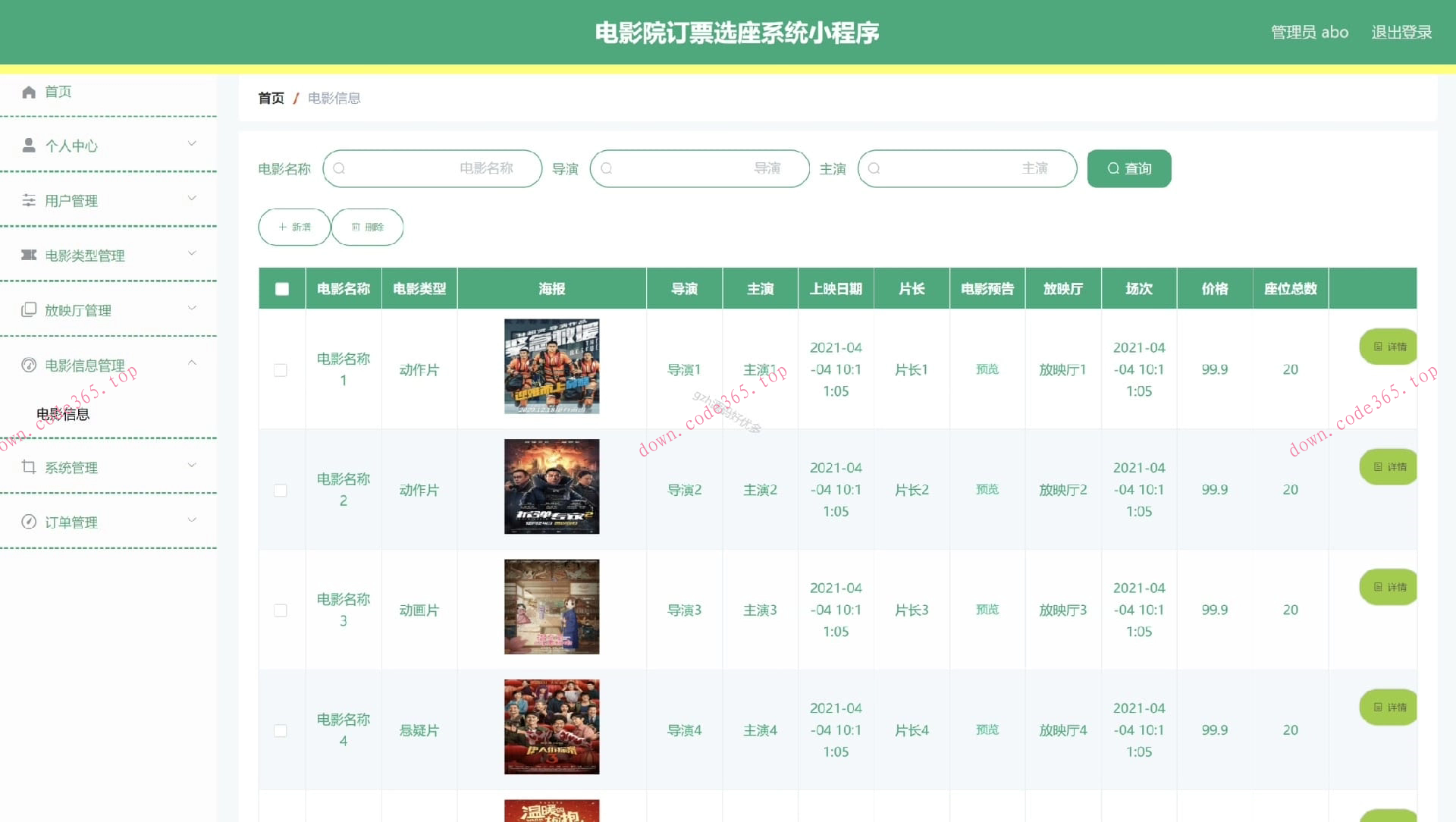Image resolution: width=1456 pixels, height=822 pixels.
Task: Expand the 系统管理 menu section
Action: coord(191,465)
